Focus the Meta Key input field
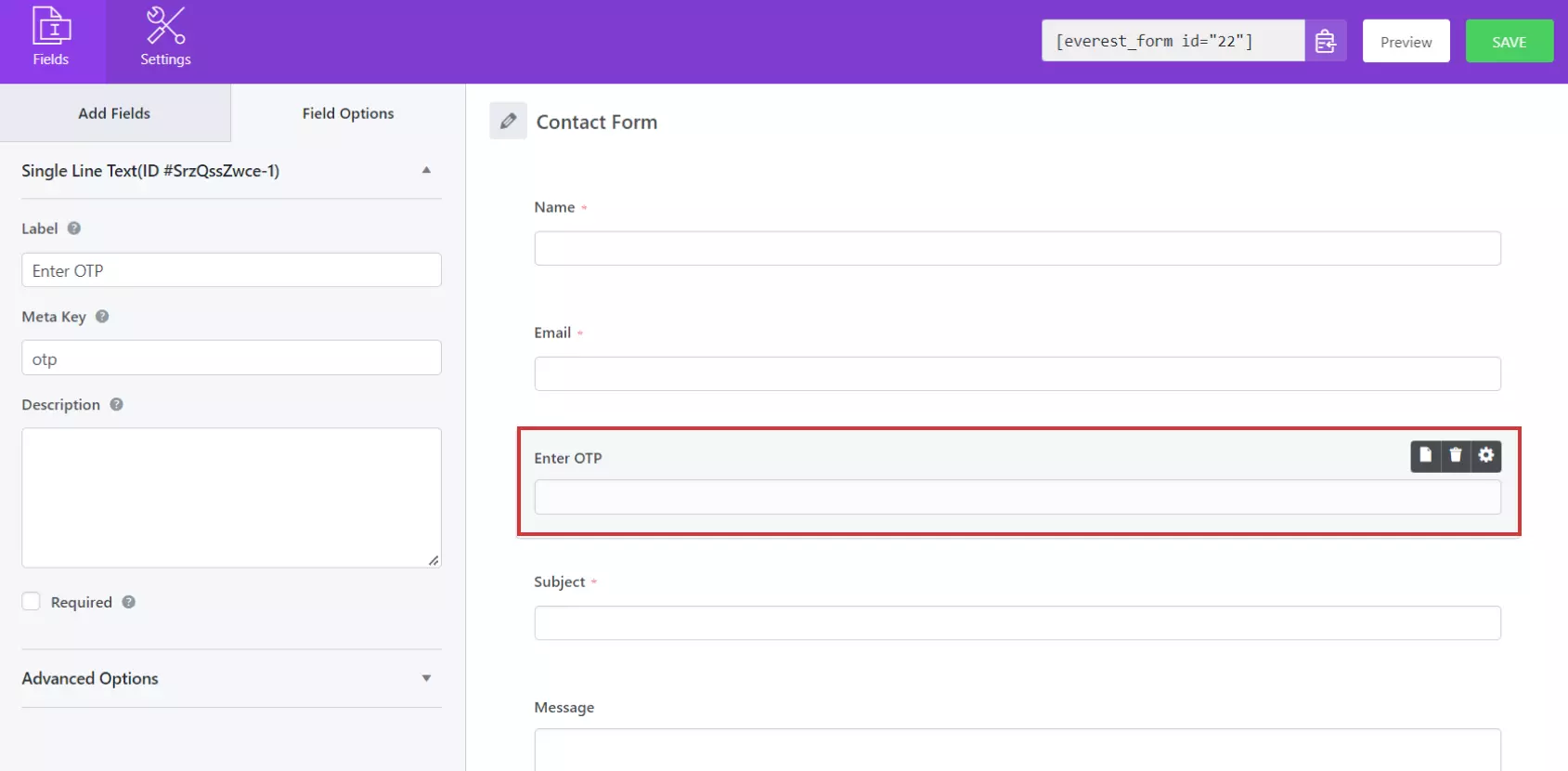This screenshot has height=771, width=1568. click(231, 359)
